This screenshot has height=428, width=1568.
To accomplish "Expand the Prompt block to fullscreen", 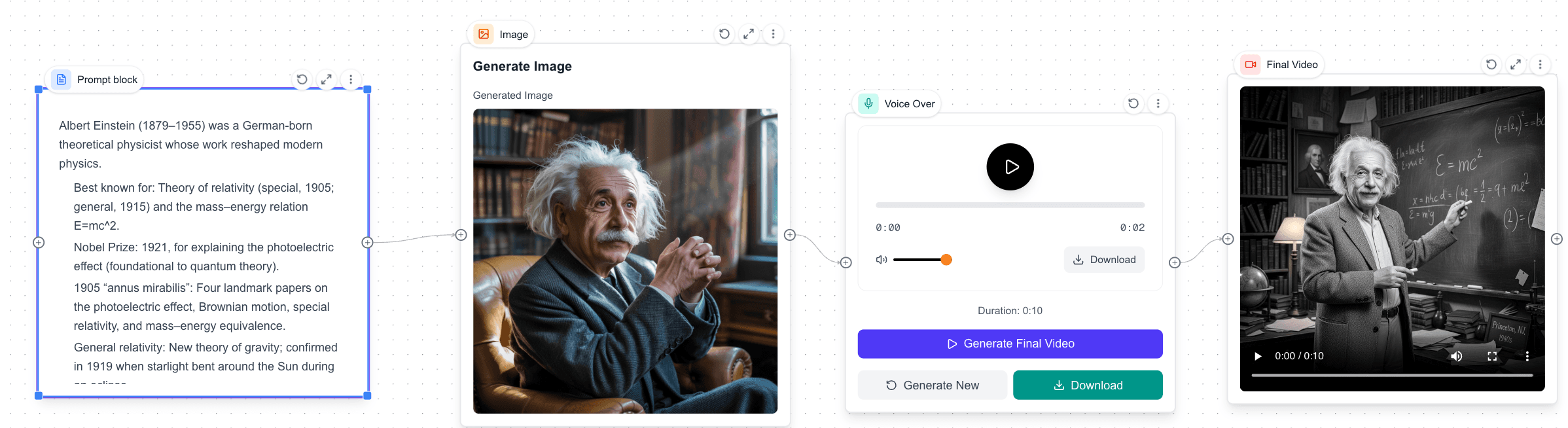I will 326,79.
